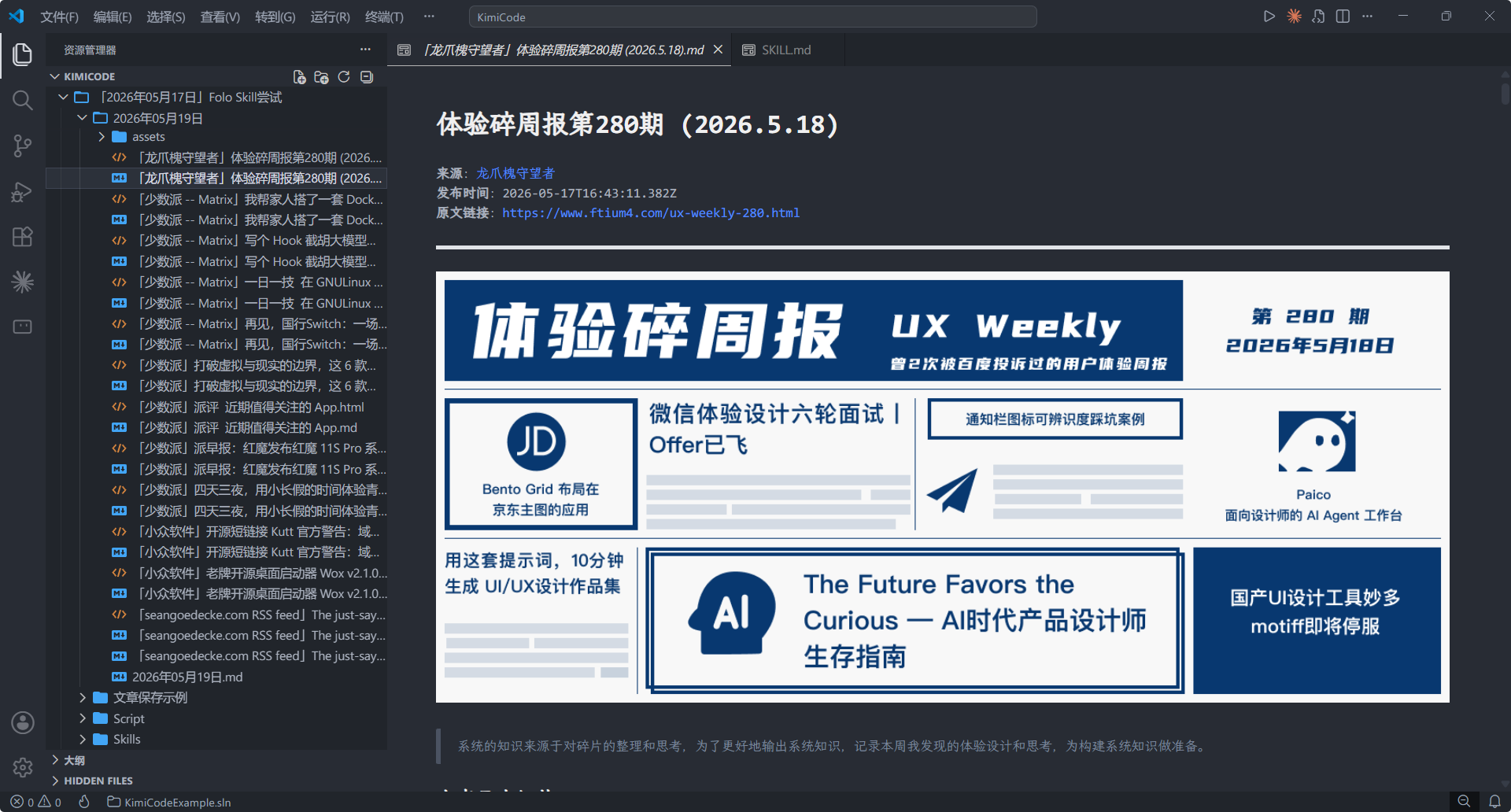Open the 转到(G) menu
The image size is (1511, 812).
(275, 17)
